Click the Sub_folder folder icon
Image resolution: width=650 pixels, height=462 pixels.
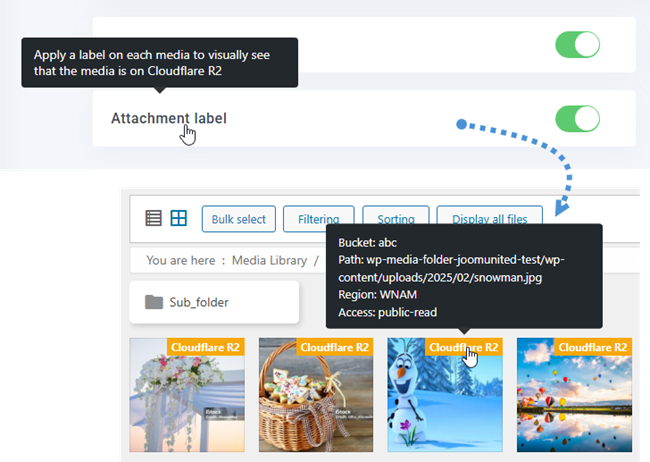click(154, 302)
